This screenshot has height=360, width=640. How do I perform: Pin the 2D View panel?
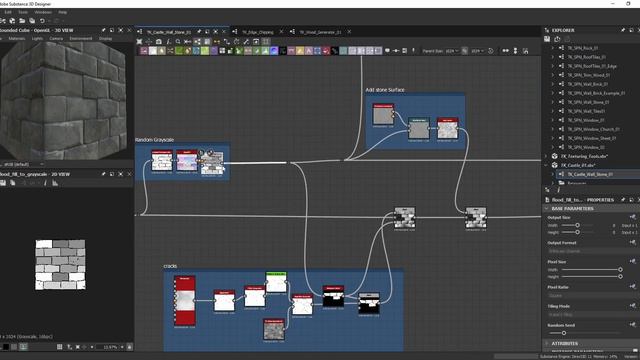coord(104,174)
